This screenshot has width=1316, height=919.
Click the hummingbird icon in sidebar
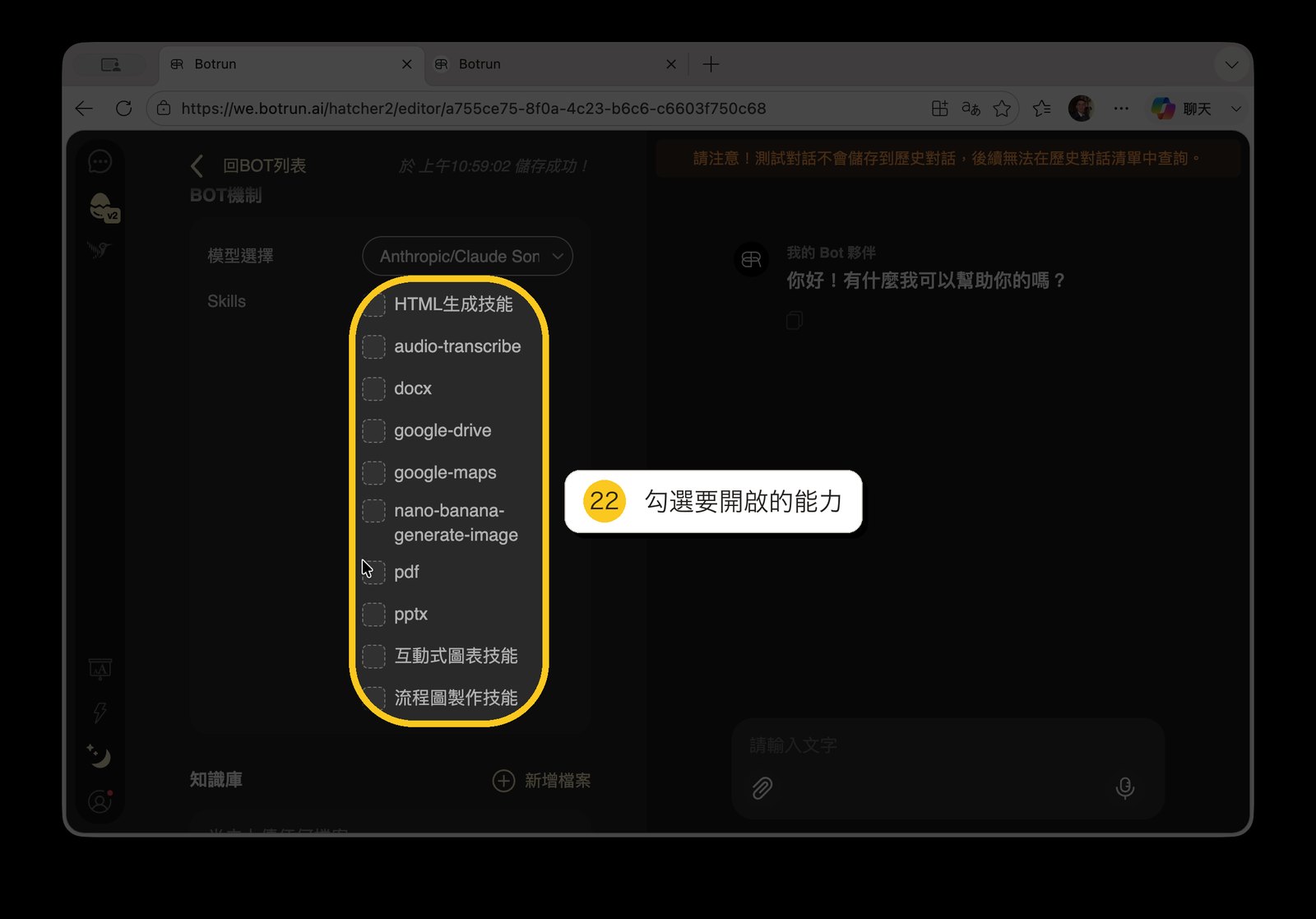point(99,249)
